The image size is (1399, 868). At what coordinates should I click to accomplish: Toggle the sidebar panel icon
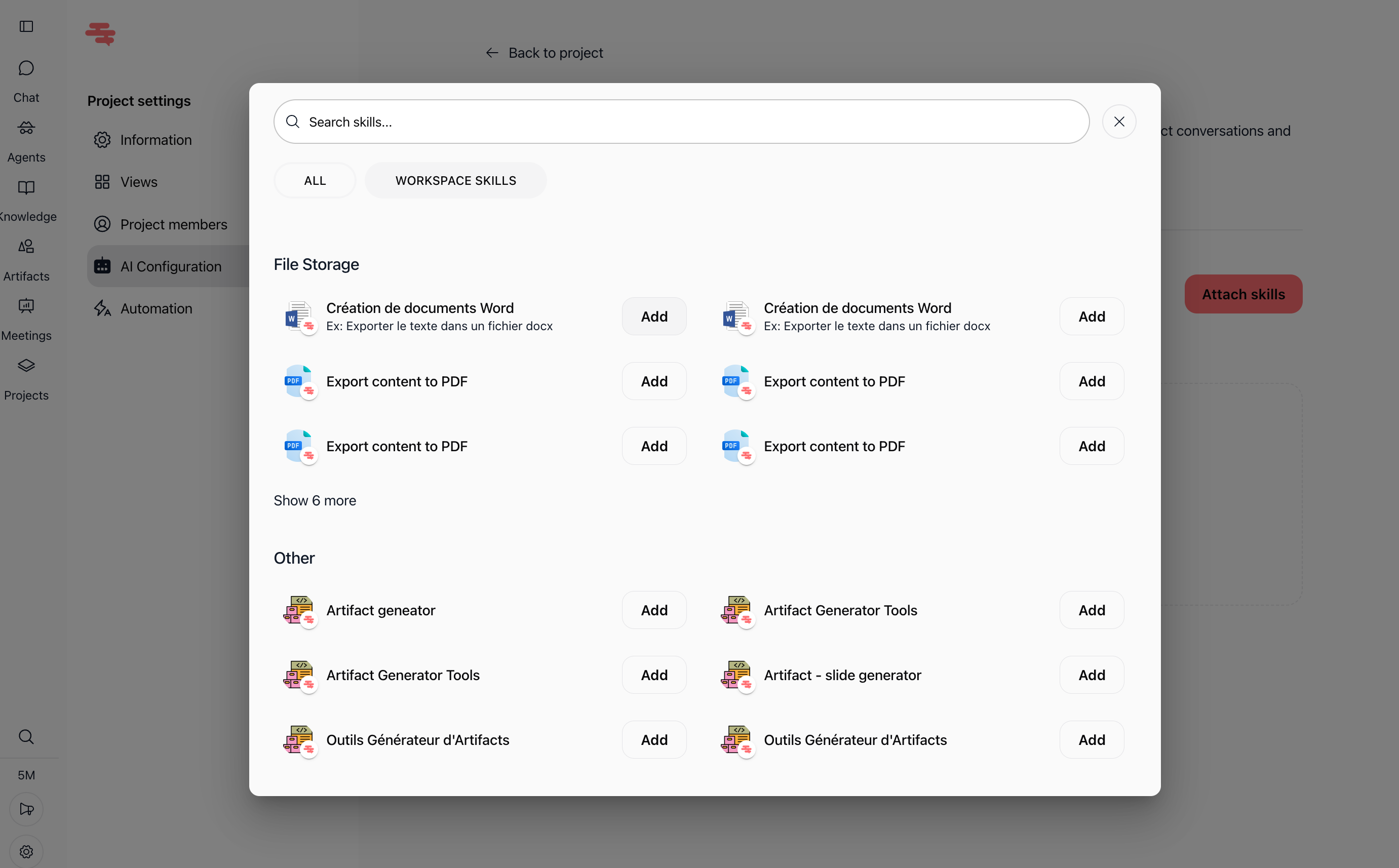[26, 26]
